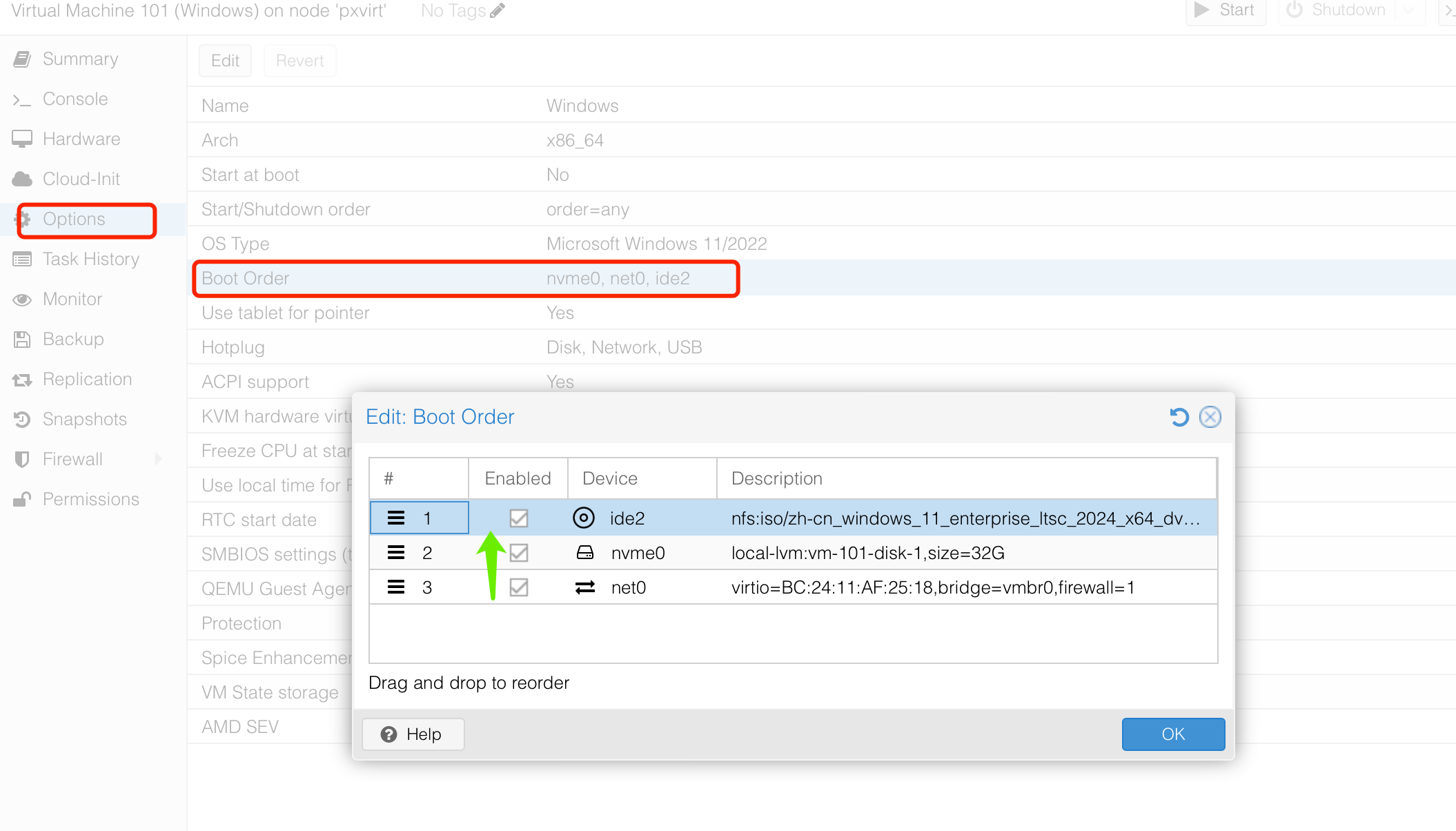The width and height of the screenshot is (1456, 831).
Task: Click the Shutdown button
Action: [x=1336, y=10]
